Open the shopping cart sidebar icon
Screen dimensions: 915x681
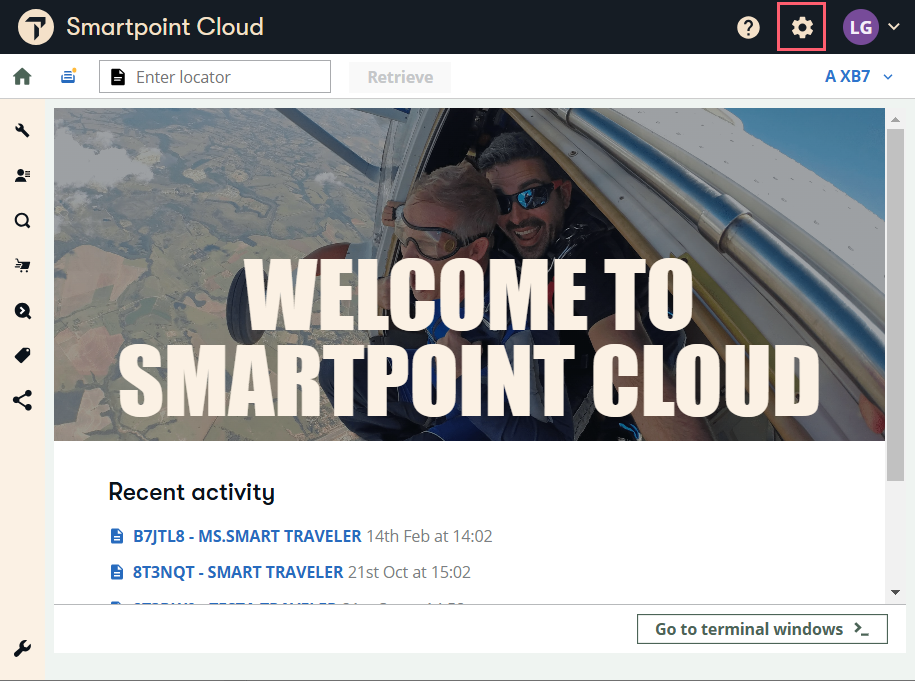[x=22, y=266]
